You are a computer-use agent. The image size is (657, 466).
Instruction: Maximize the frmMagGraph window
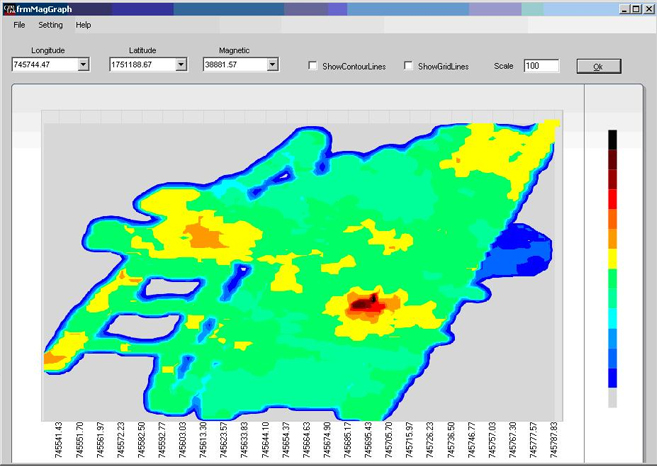635,8
